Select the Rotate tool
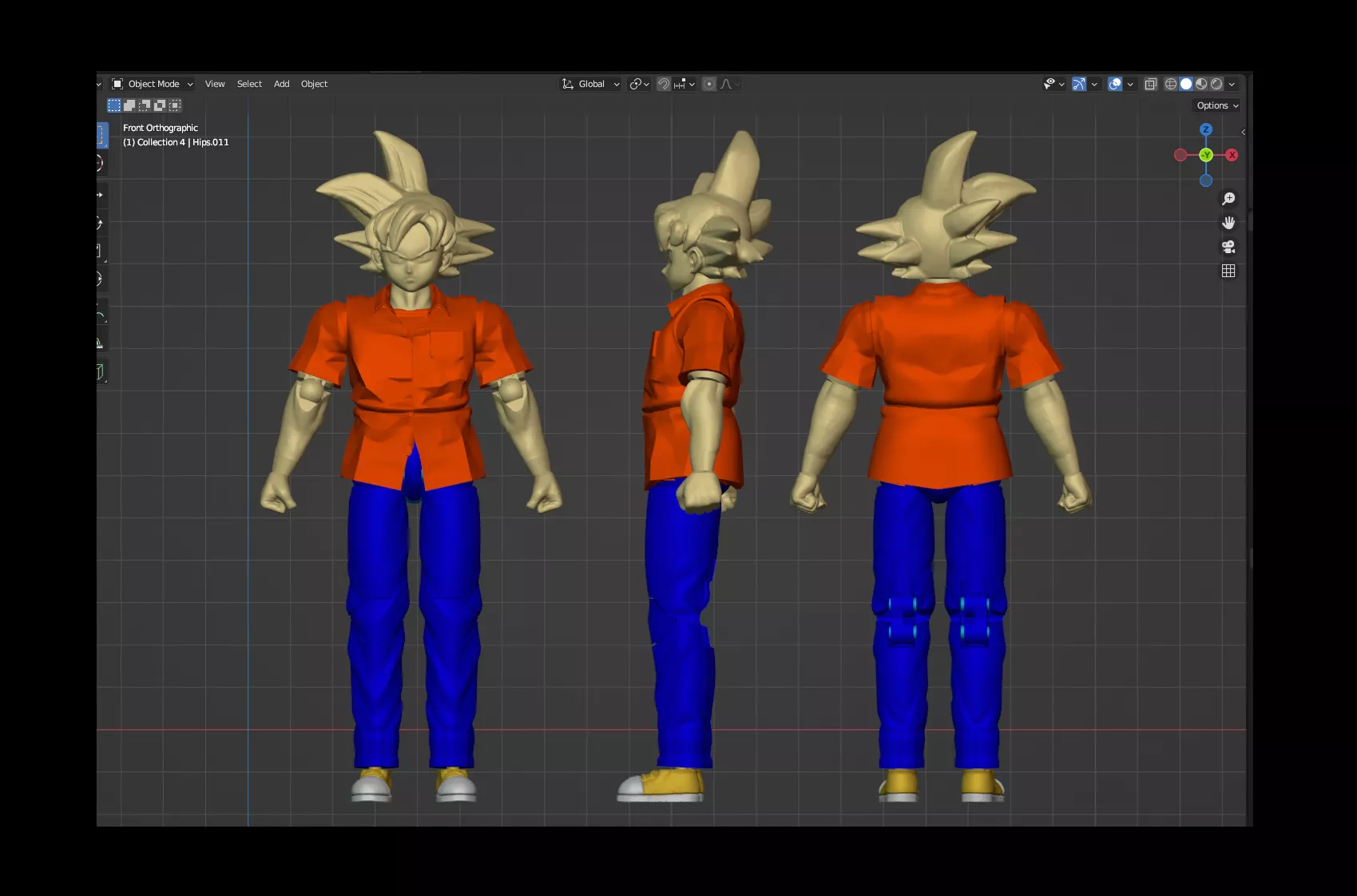The image size is (1357, 896). pyautogui.click(x=101, y=224)
